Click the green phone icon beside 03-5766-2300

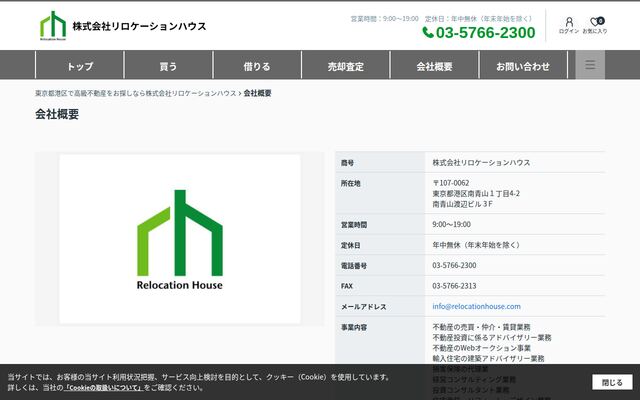click(x=428, y=32)
